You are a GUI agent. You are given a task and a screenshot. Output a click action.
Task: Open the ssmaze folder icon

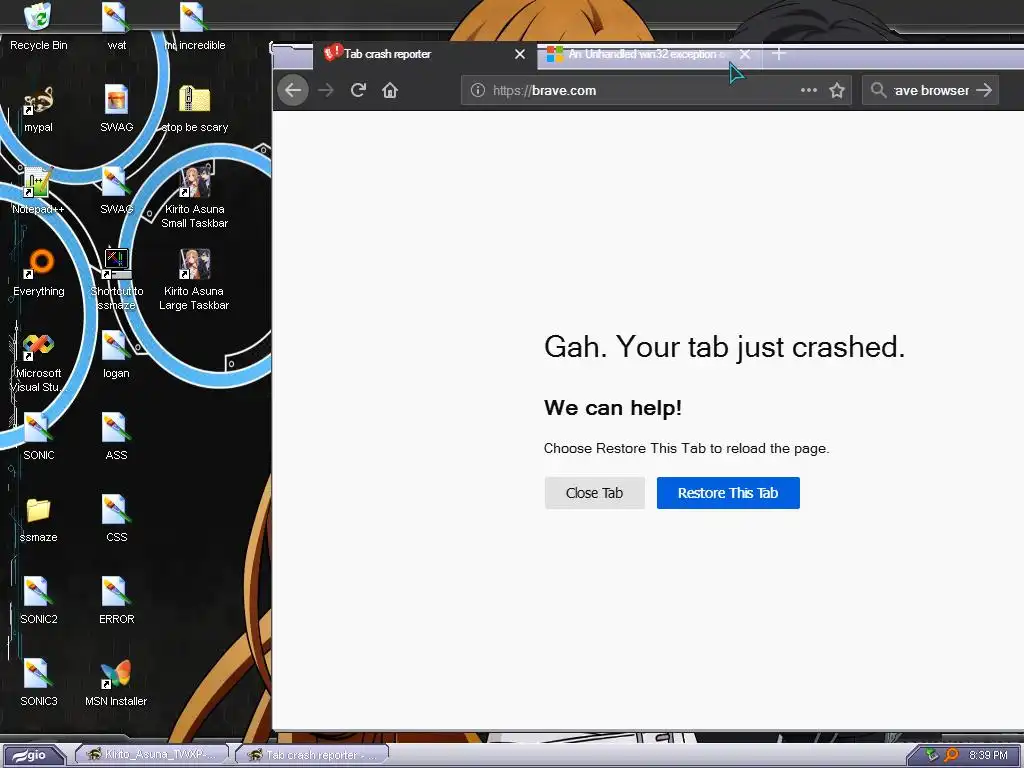38,519
